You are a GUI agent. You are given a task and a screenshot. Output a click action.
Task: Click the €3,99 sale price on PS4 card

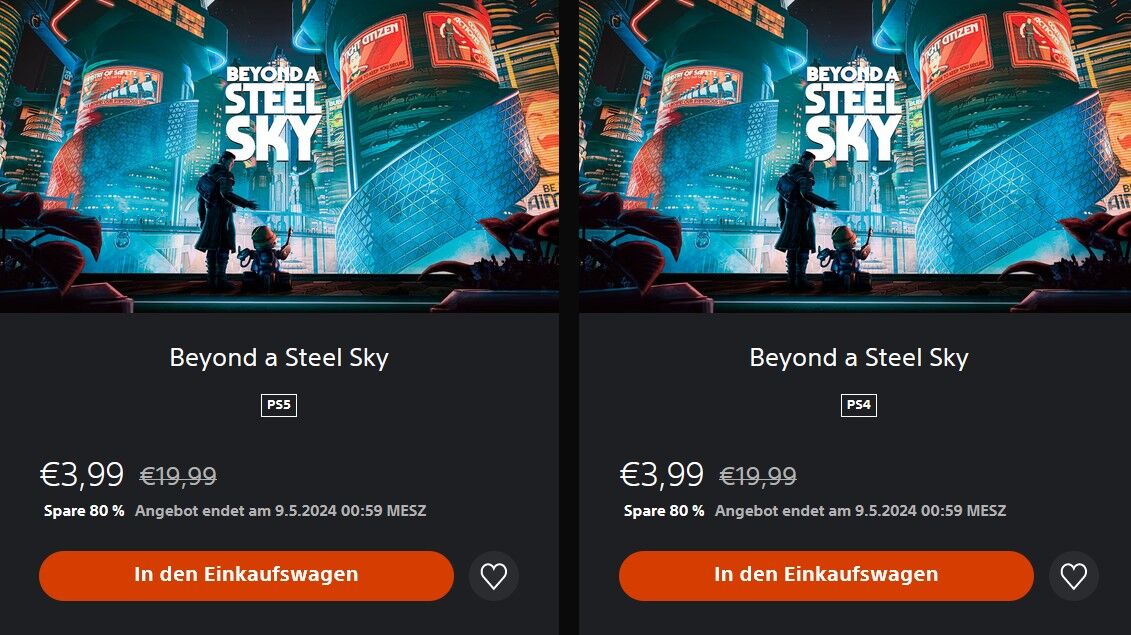661,475
